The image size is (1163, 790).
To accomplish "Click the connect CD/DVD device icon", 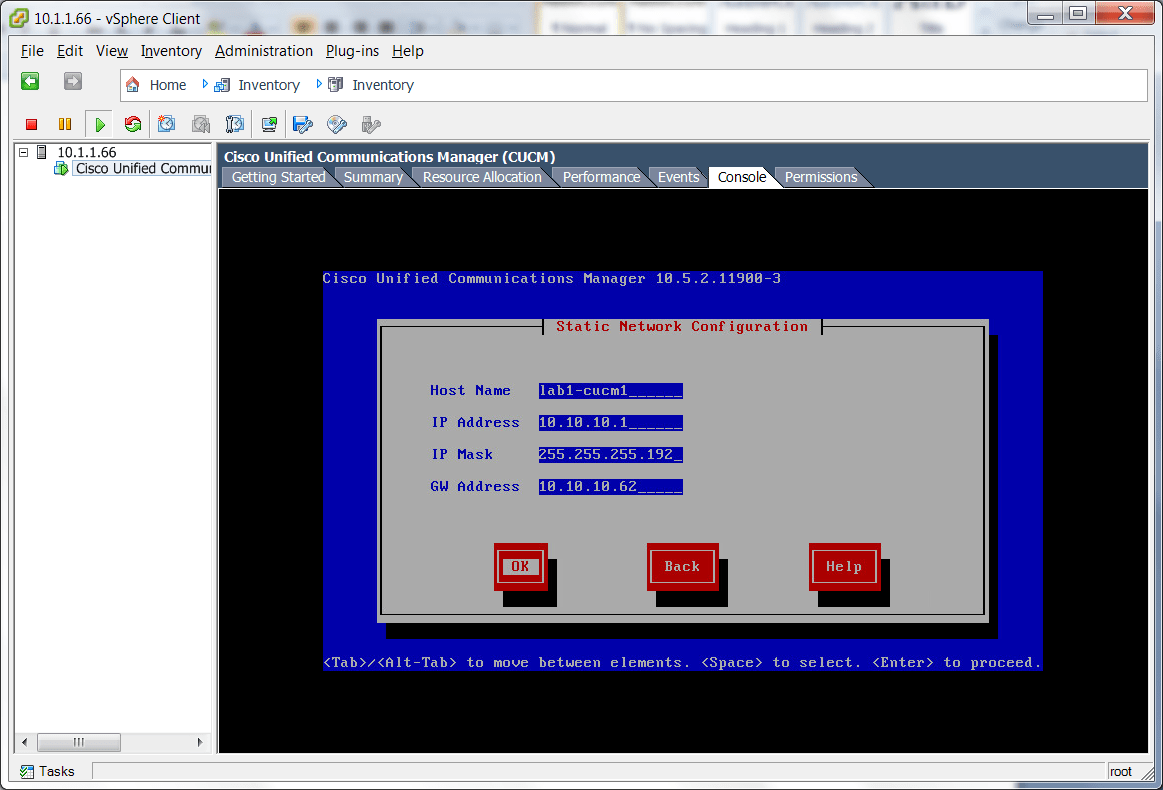I will coord(337,124).
